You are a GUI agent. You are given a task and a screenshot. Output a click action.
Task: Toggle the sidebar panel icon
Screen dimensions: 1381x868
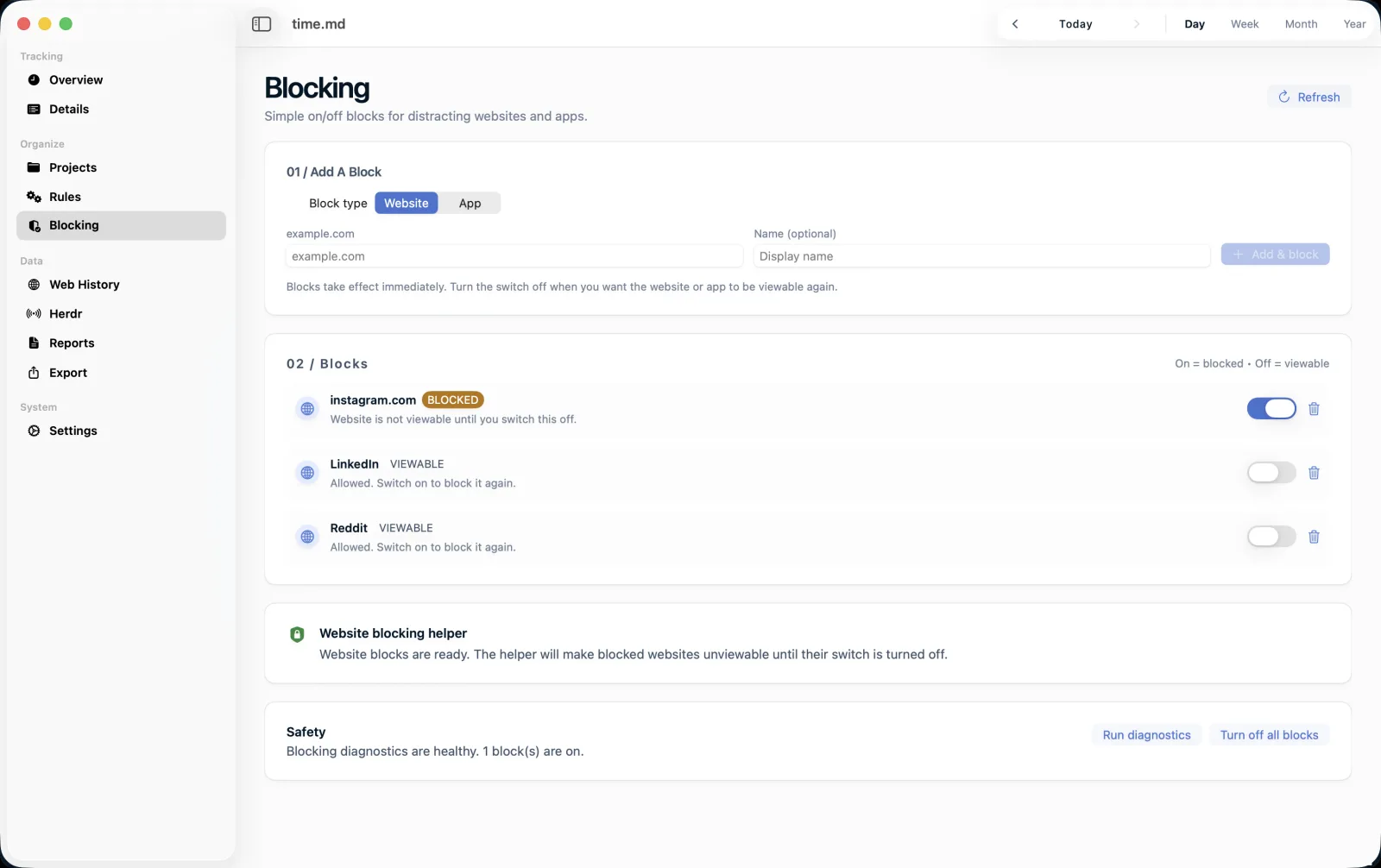pyautogui.click(x=262, y=24)
